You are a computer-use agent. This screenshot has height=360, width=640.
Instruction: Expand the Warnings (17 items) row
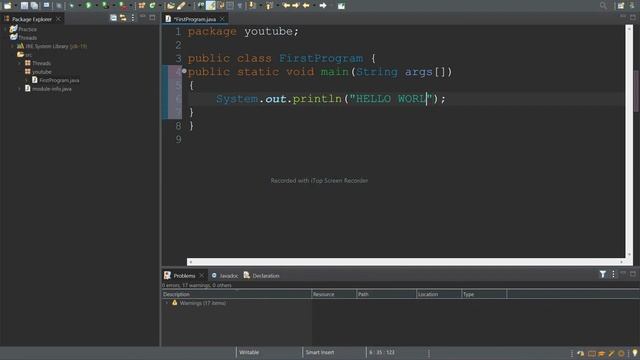tap(166, 303)
